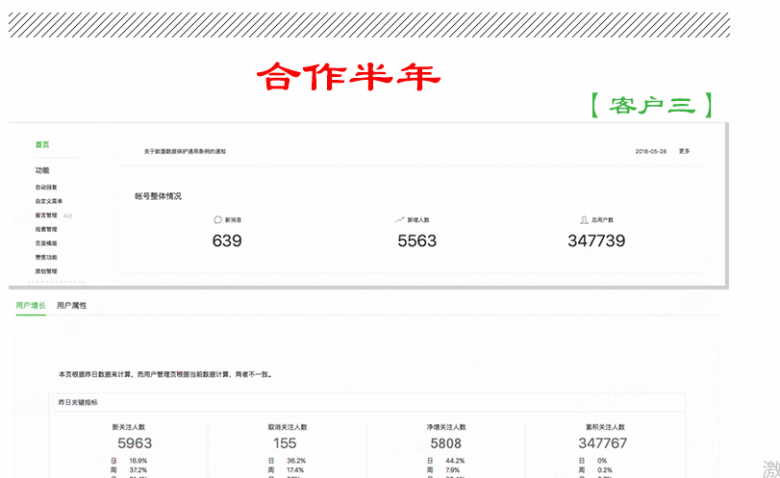Click the 639 new messages count
This screenshot has height=478, width=780.
click(227, 241)
